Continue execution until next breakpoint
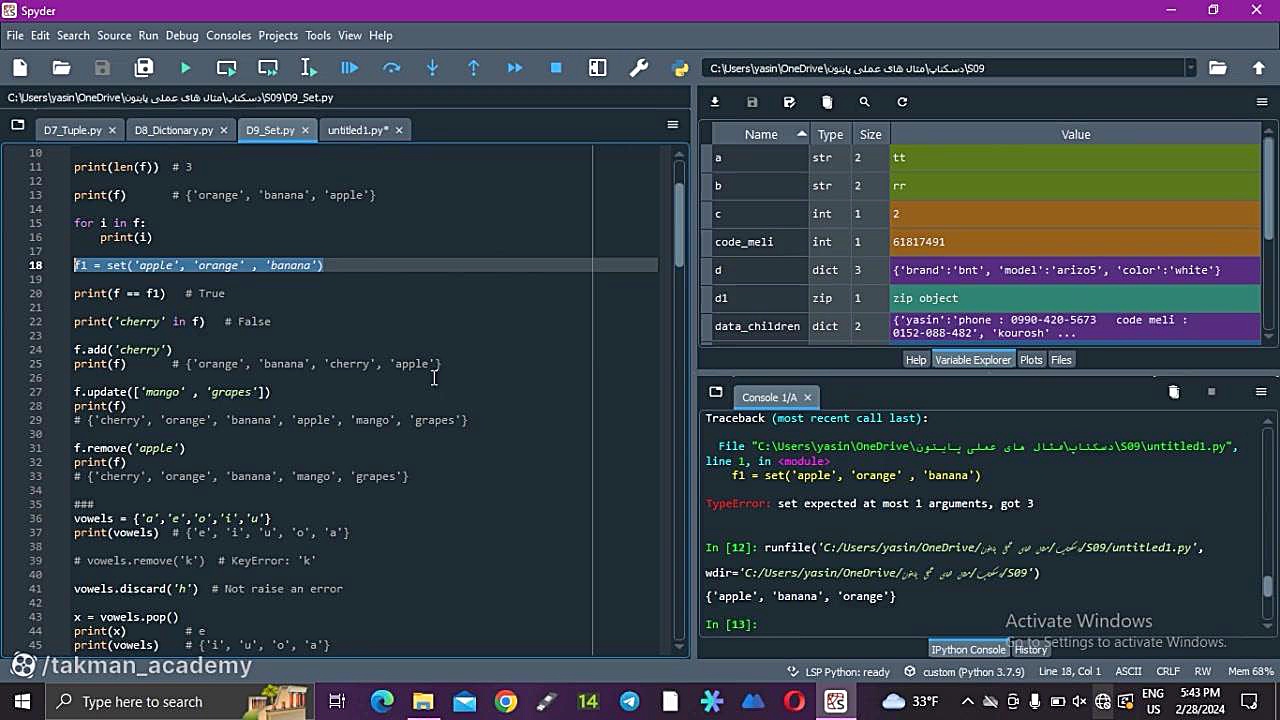This screenshot has height=720, width=1280. pyautogui.click(x=514, y=68)
